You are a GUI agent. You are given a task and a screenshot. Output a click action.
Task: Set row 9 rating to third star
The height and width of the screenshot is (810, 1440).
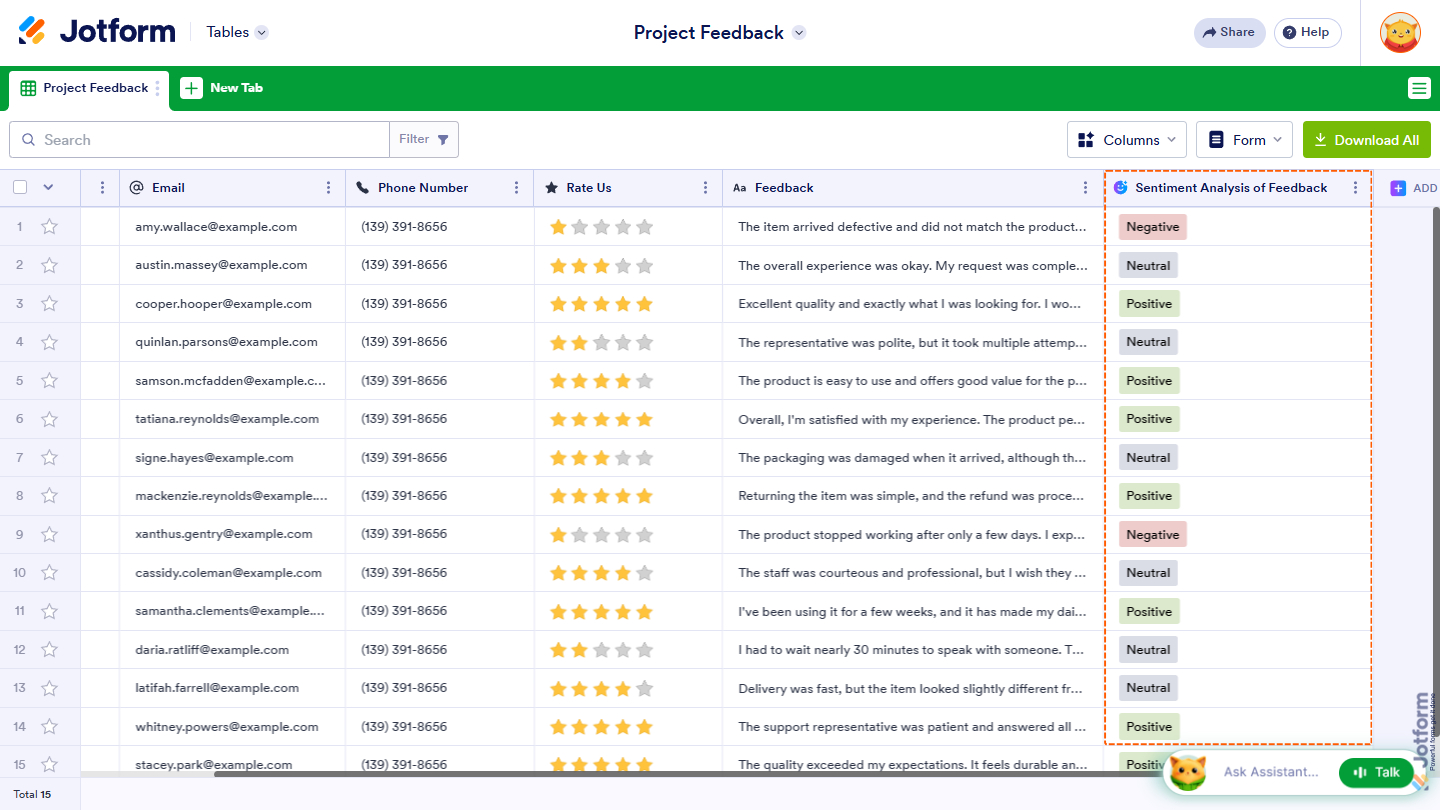click(x=601, y=534)
